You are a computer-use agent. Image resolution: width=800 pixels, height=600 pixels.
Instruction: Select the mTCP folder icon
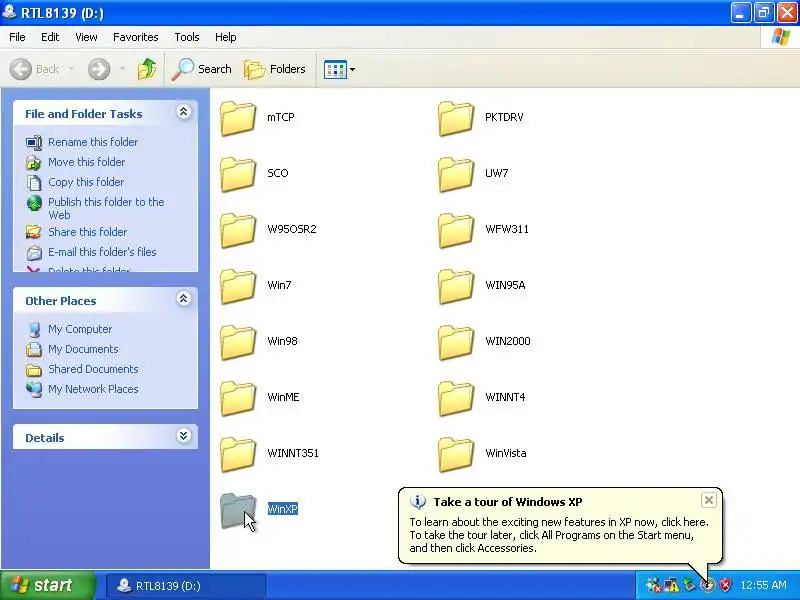coord(238,118)
